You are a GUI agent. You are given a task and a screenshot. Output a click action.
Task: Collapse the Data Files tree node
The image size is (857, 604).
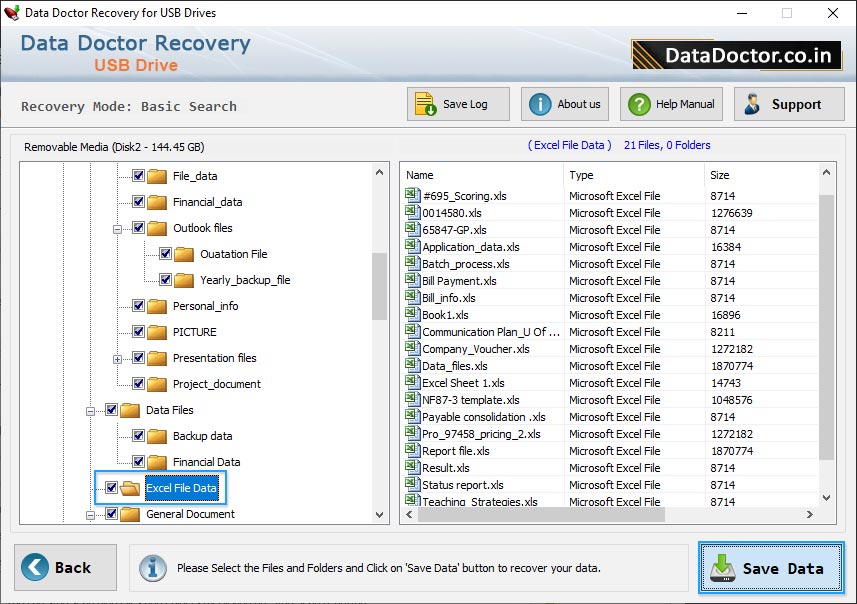click(x=90, y=410)
